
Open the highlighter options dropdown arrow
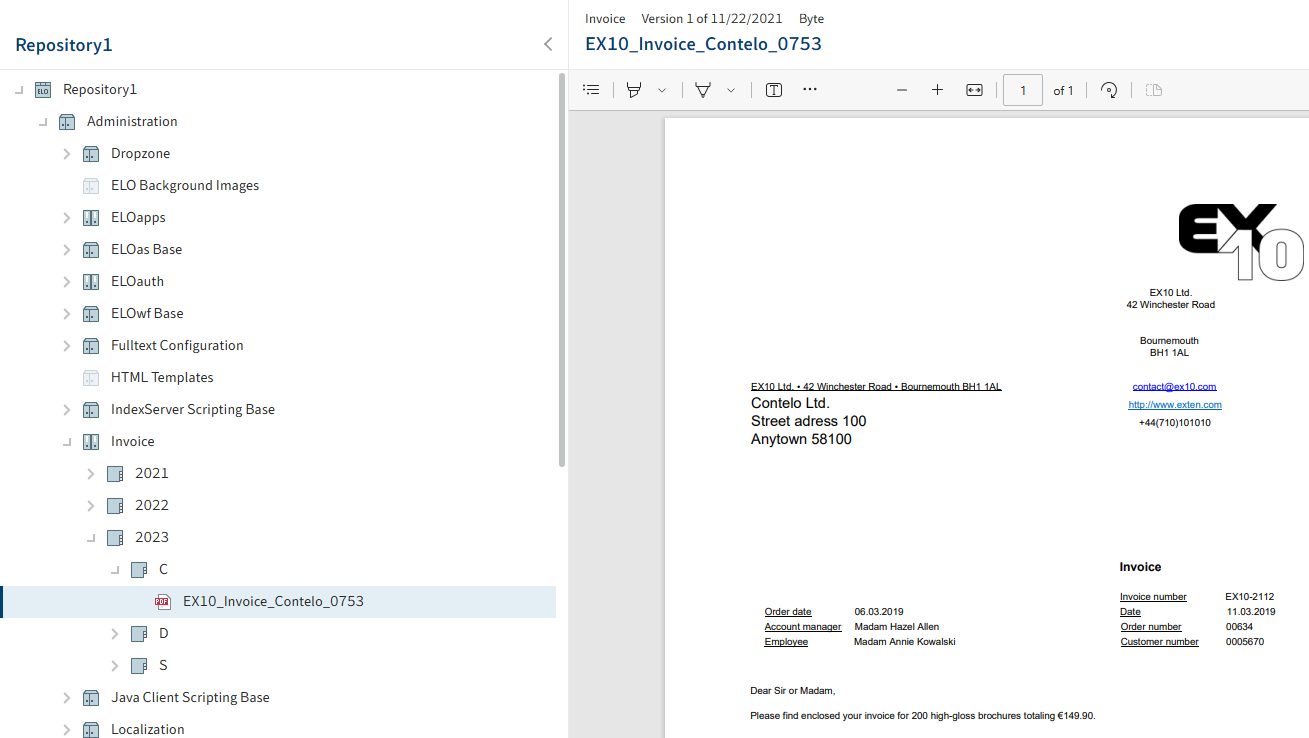pyautogui.click(x=662, y=90)
